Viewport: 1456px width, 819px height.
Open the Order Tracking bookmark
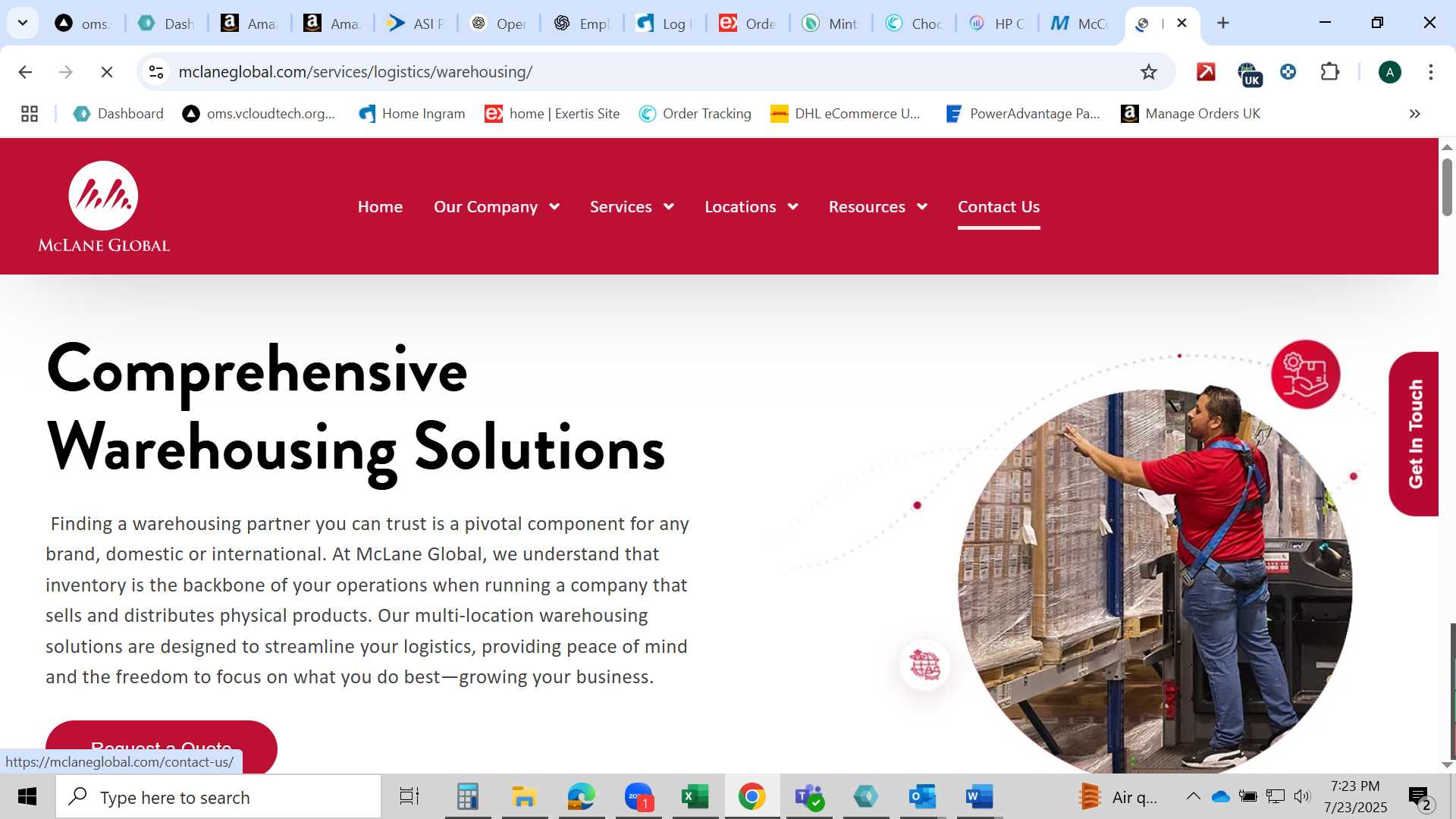pyautogui.click(x=695, y=114)
